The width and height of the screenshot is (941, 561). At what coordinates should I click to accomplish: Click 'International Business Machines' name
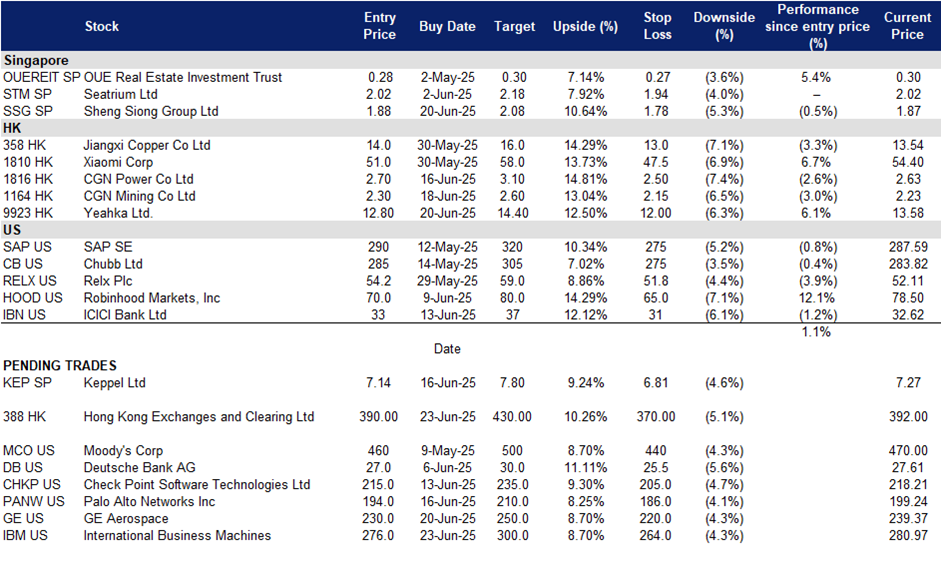click(x=177, y=535)
